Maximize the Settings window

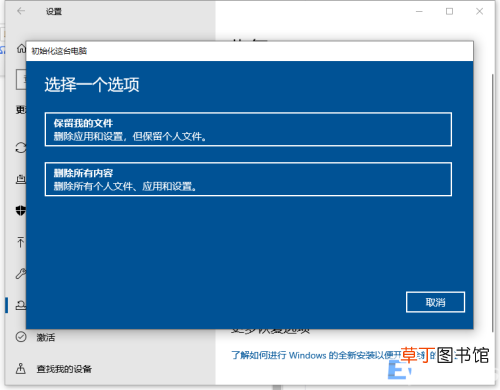coord(449,11)
